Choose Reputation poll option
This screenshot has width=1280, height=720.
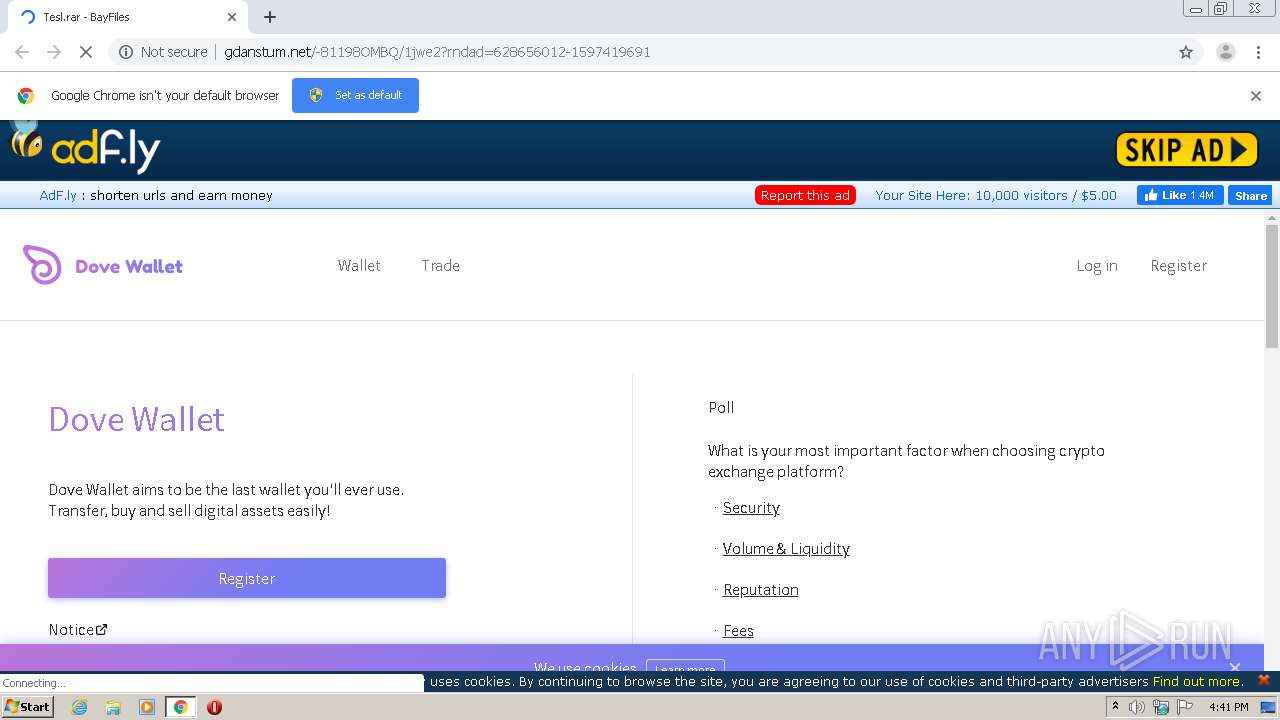pos(761,589)
